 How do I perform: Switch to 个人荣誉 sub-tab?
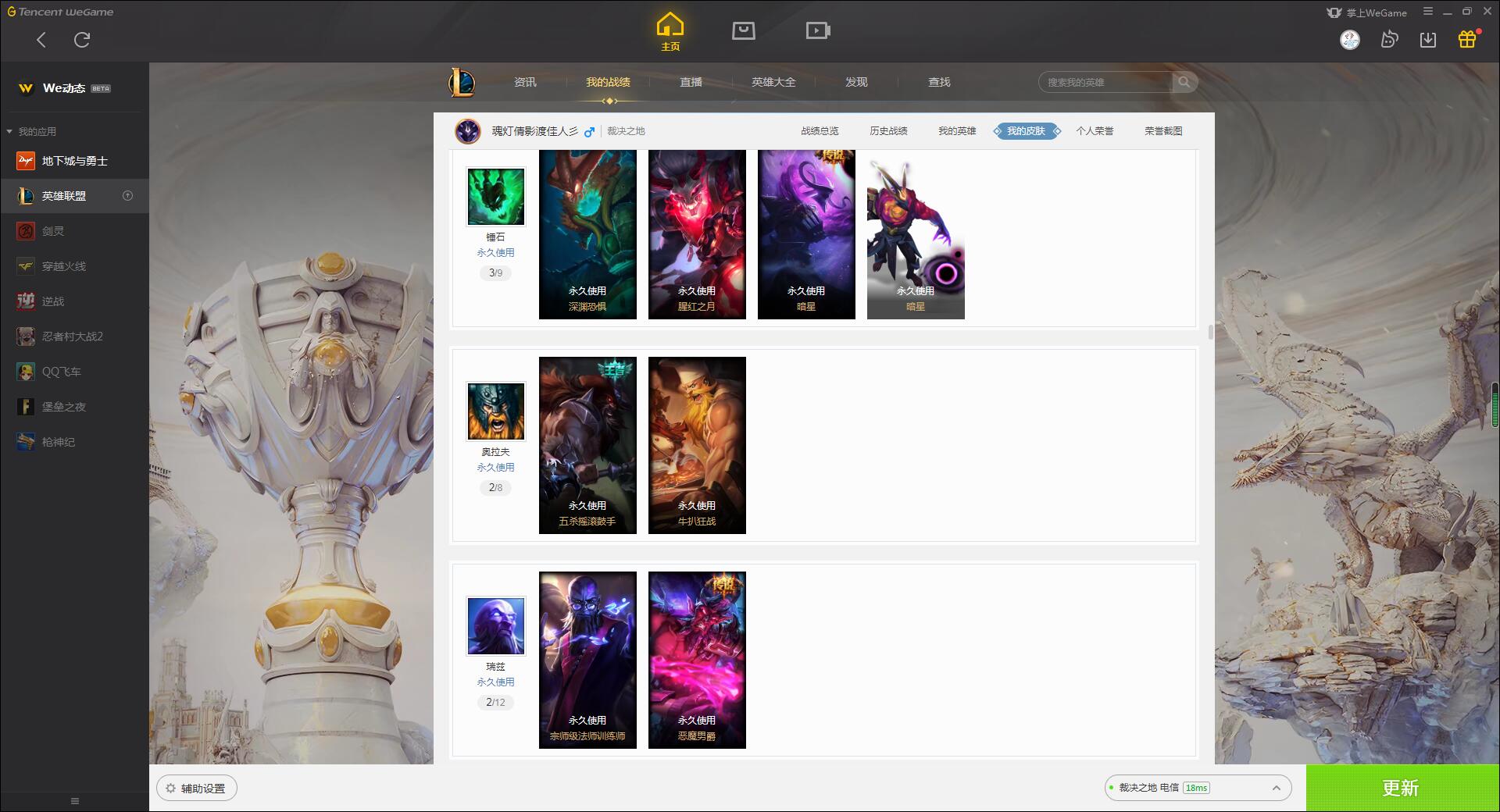point(1095,131)
